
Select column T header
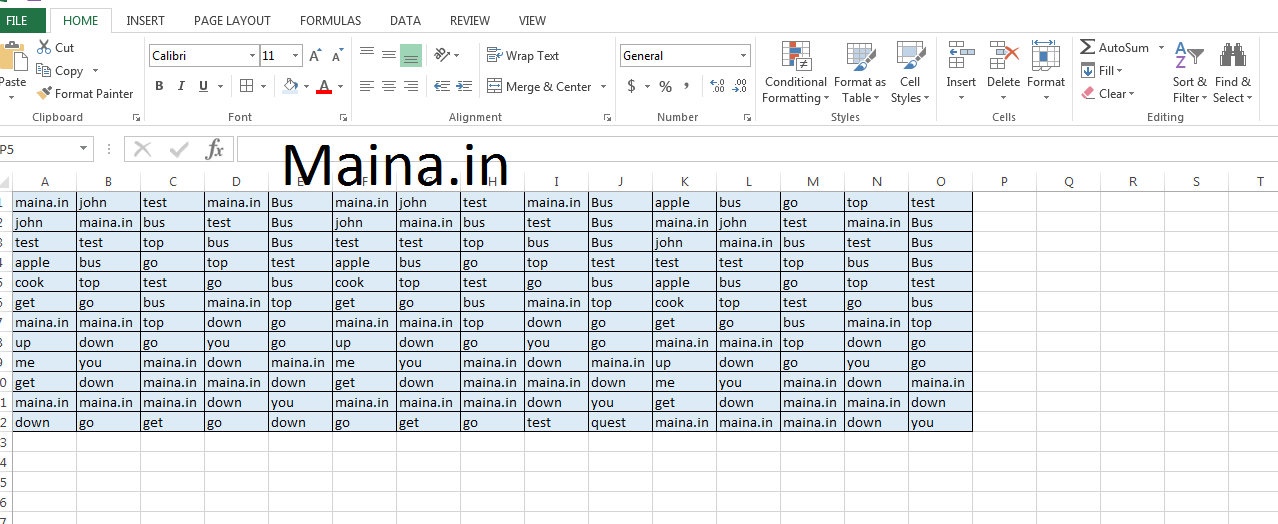click(x=1260, y=181)
